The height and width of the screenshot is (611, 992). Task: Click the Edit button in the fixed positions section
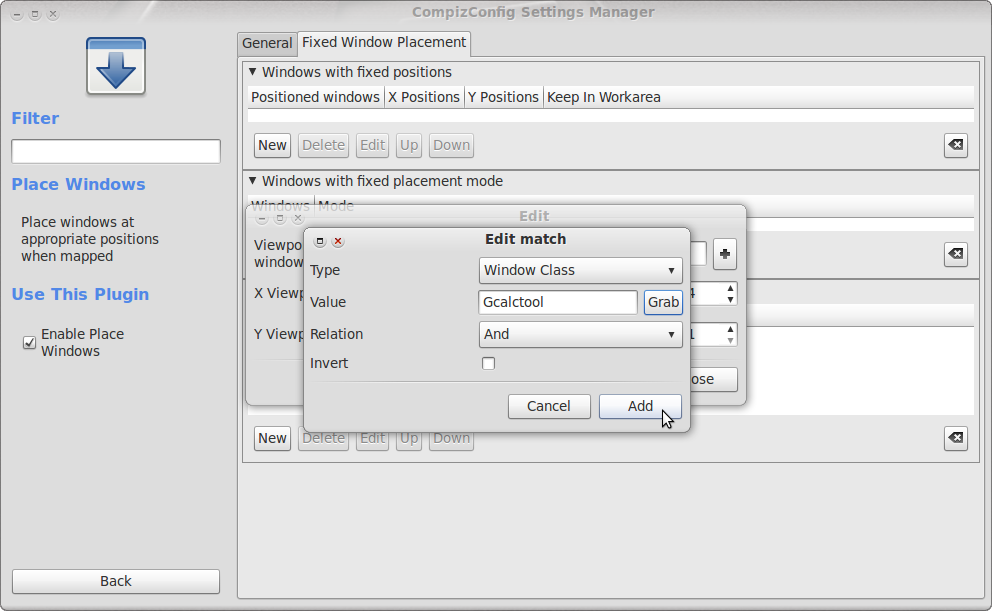pyautogui.click(x=373, y=145)
